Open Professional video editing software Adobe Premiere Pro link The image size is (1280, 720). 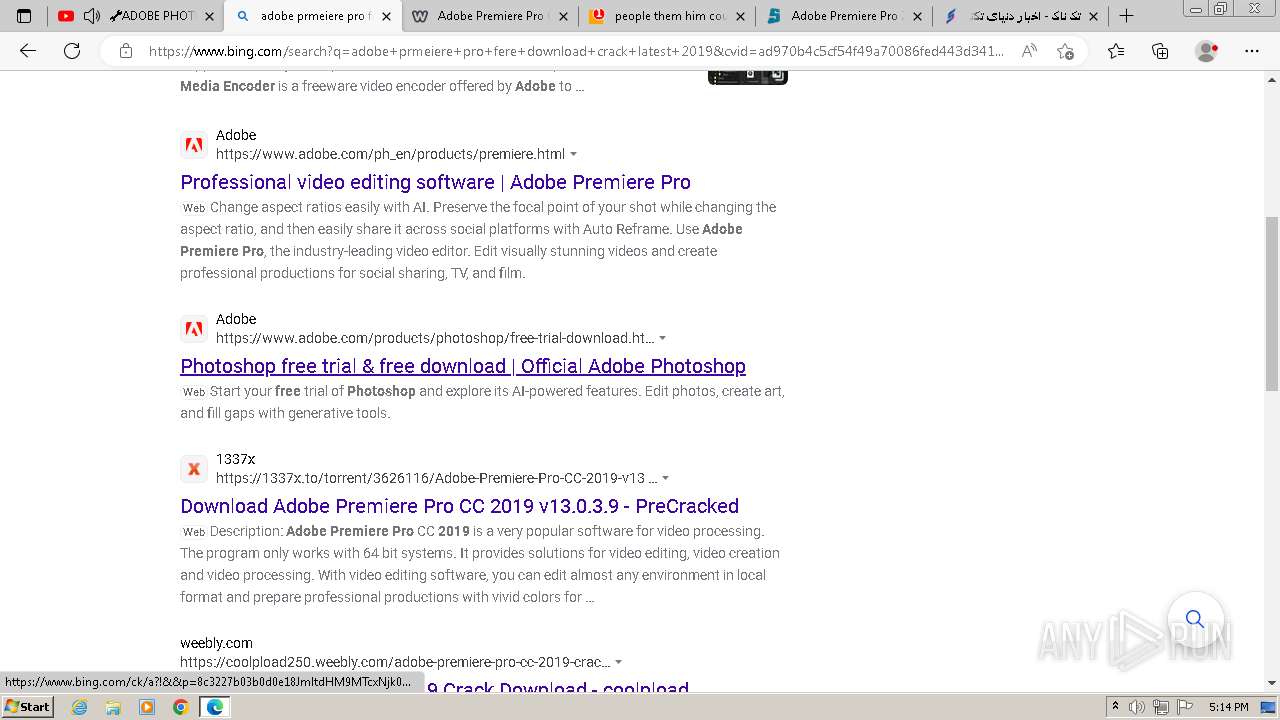[435, 182]
